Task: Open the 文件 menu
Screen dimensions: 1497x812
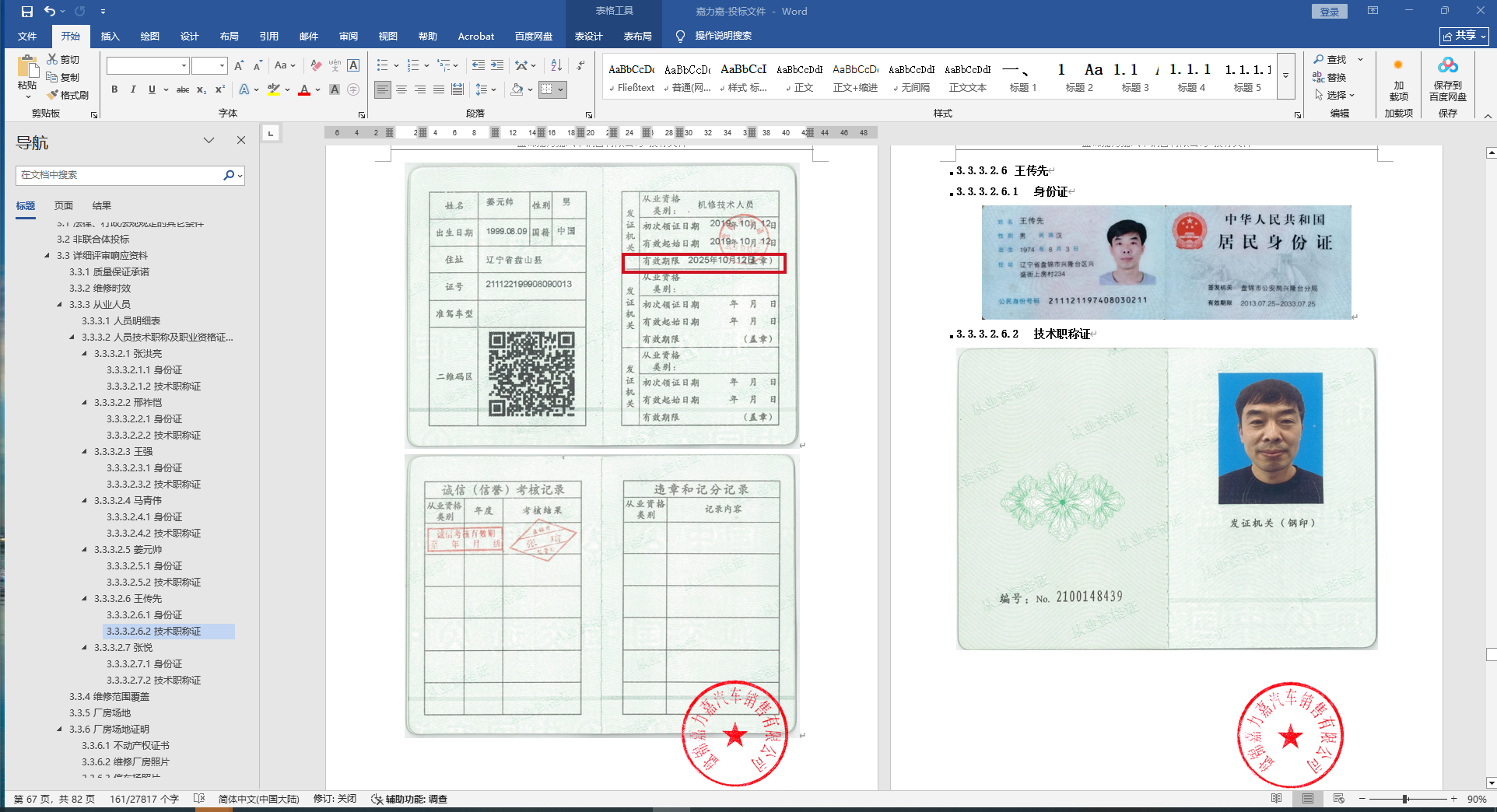Action: (x=27, y=36)
